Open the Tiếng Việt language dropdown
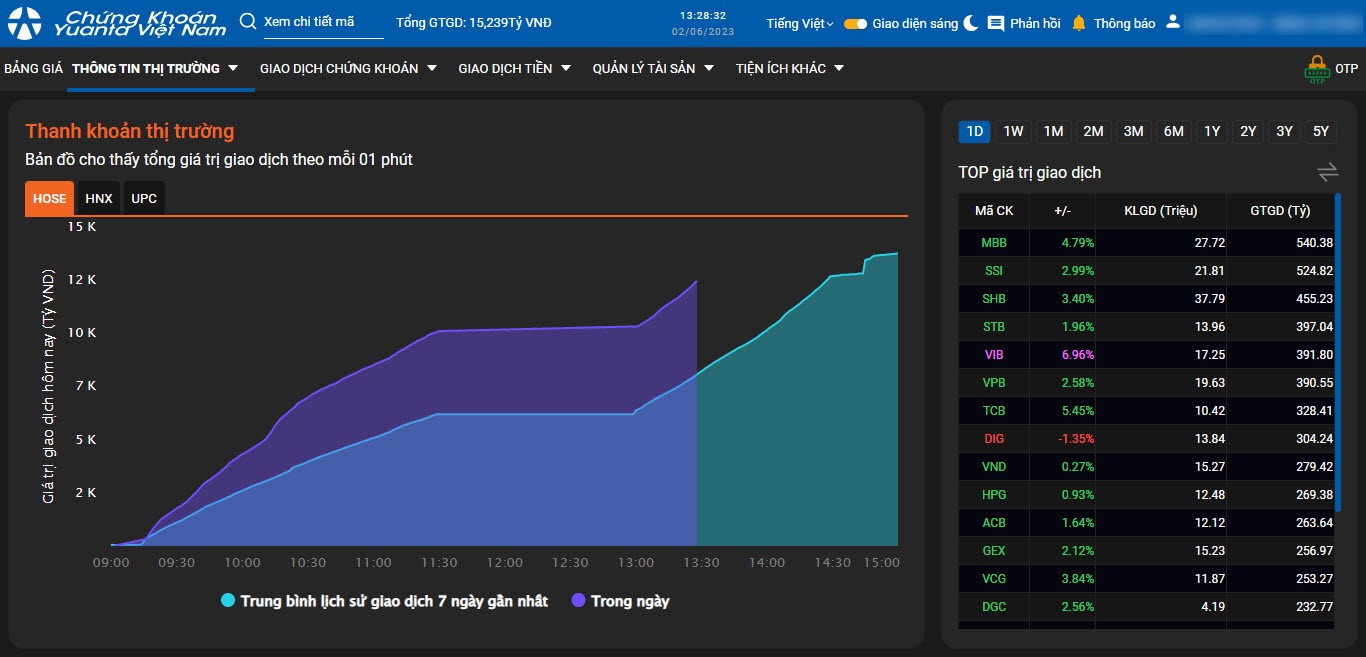The height and width of the screenshot is (657, 1366). click(x=799, y=23)
